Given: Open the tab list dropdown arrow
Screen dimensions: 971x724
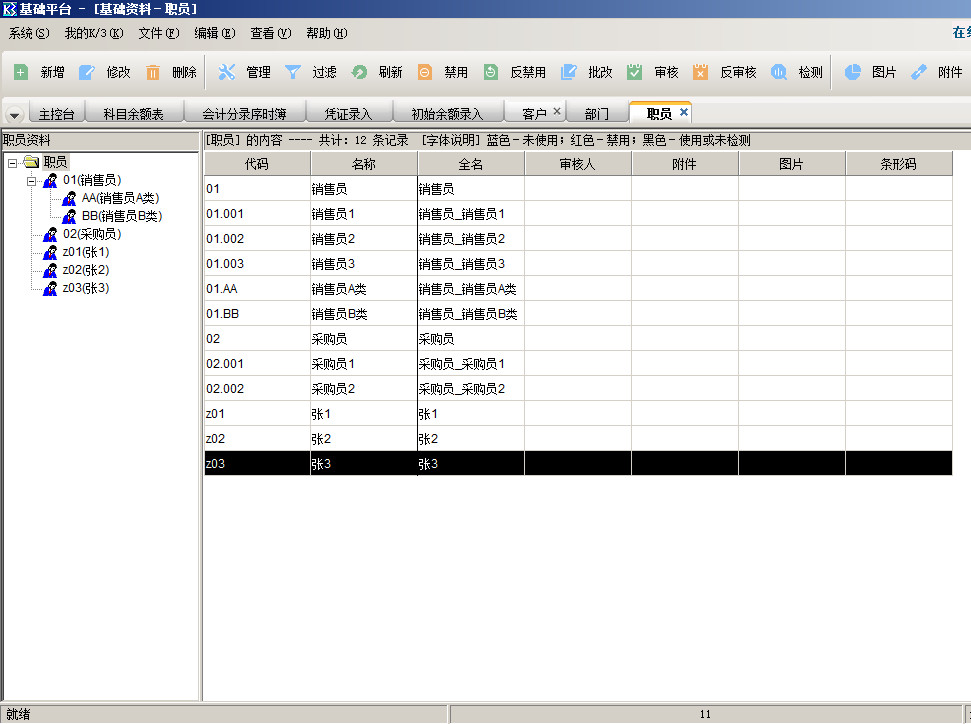Looking at the screenshot, I should pyautogui.click(x=14, y=114).
